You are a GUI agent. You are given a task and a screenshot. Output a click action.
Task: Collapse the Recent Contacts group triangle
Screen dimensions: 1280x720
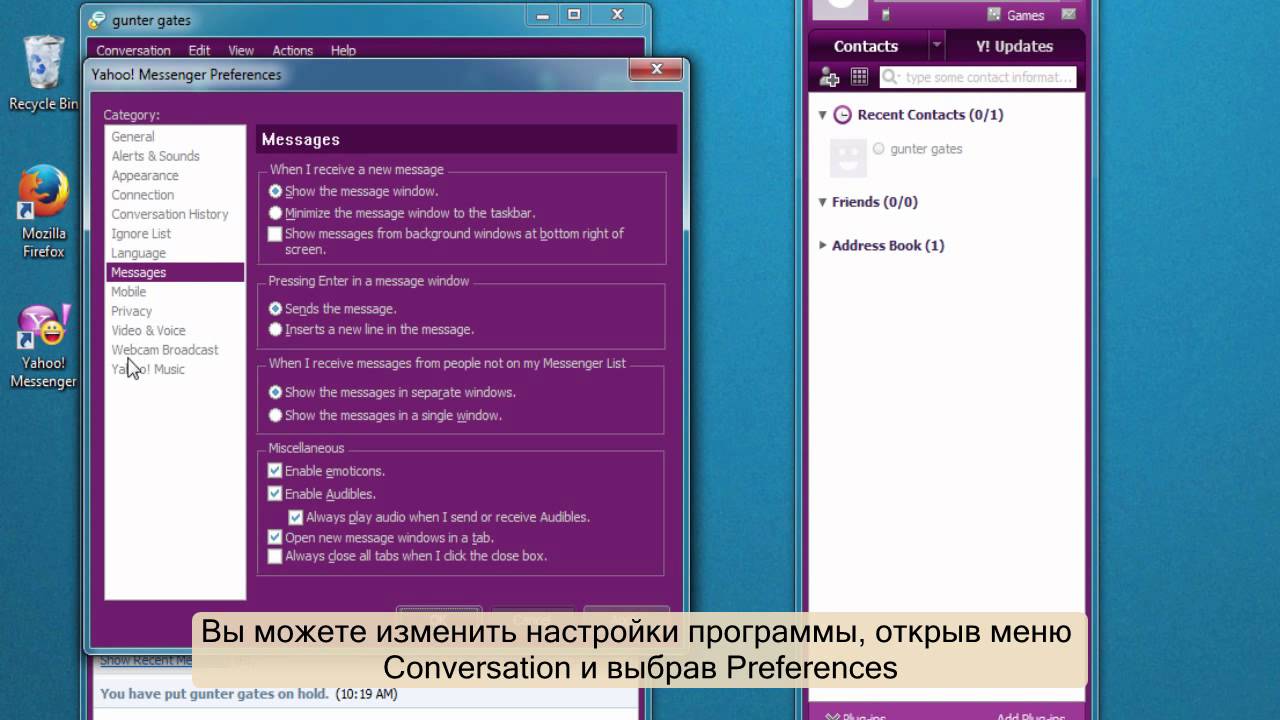point(823,115)
